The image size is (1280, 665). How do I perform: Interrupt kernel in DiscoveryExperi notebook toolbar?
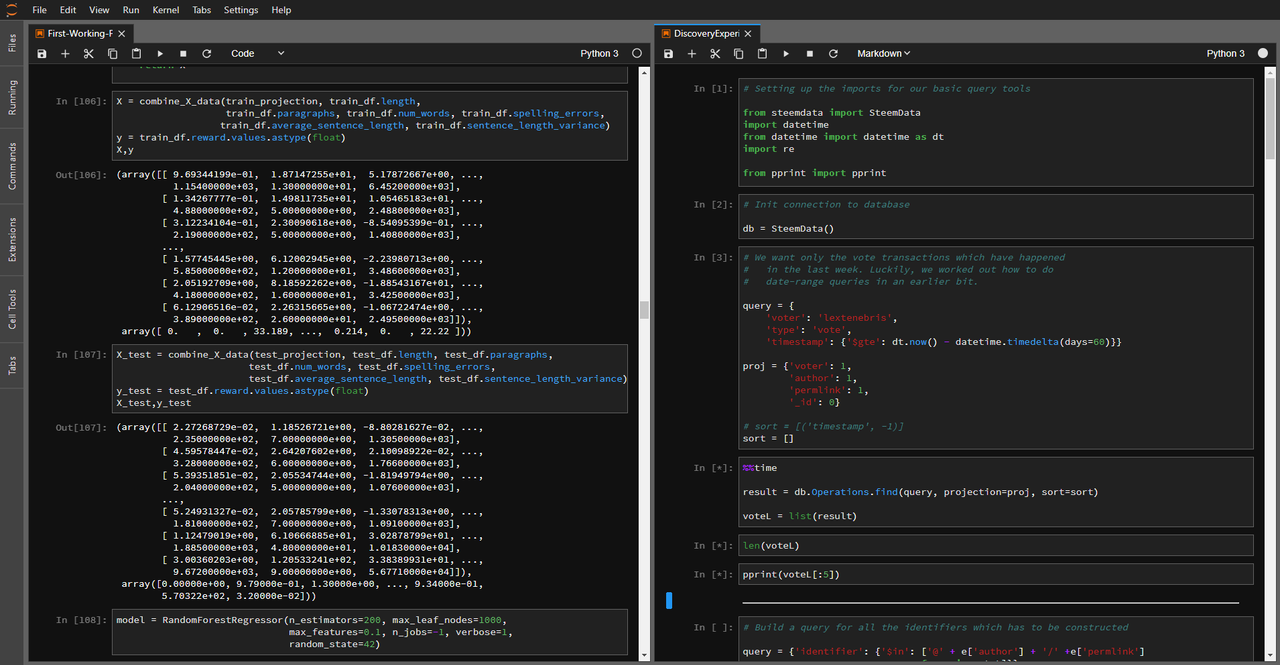tap(809, 54)
